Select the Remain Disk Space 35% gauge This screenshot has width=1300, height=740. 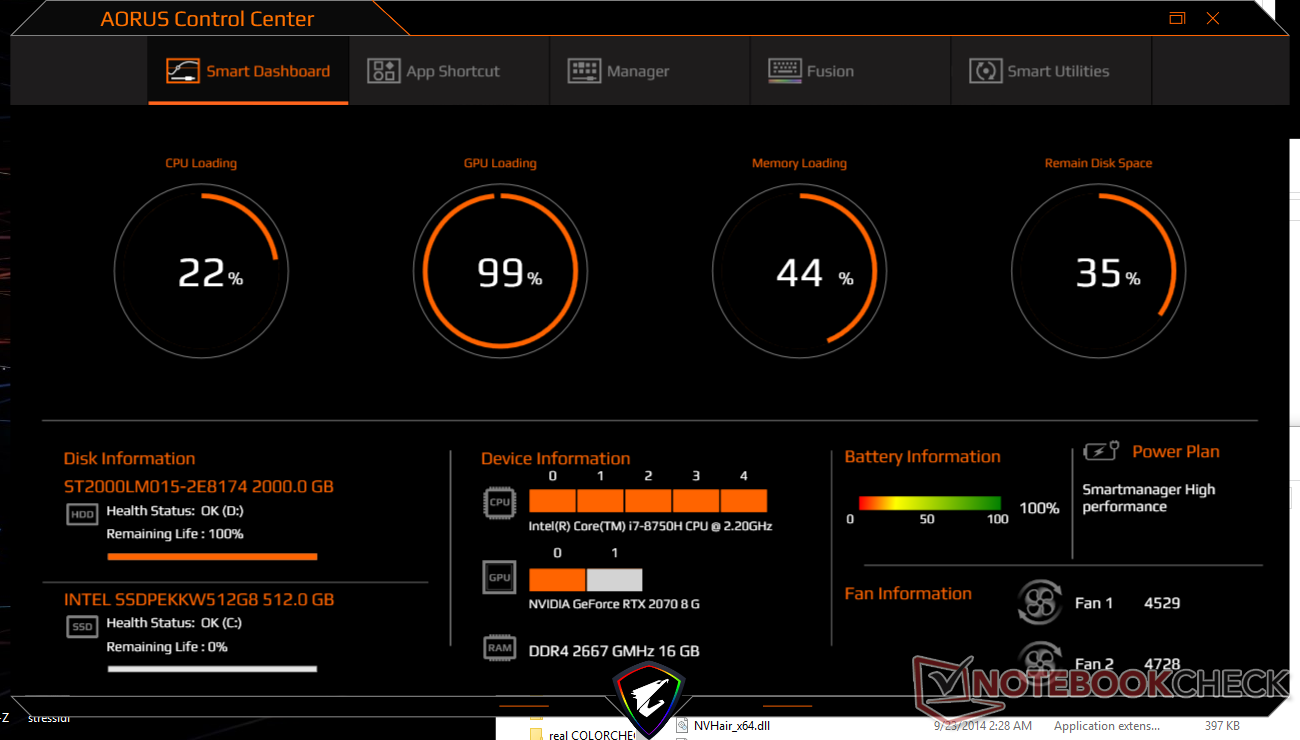(x=1098, y=271)
